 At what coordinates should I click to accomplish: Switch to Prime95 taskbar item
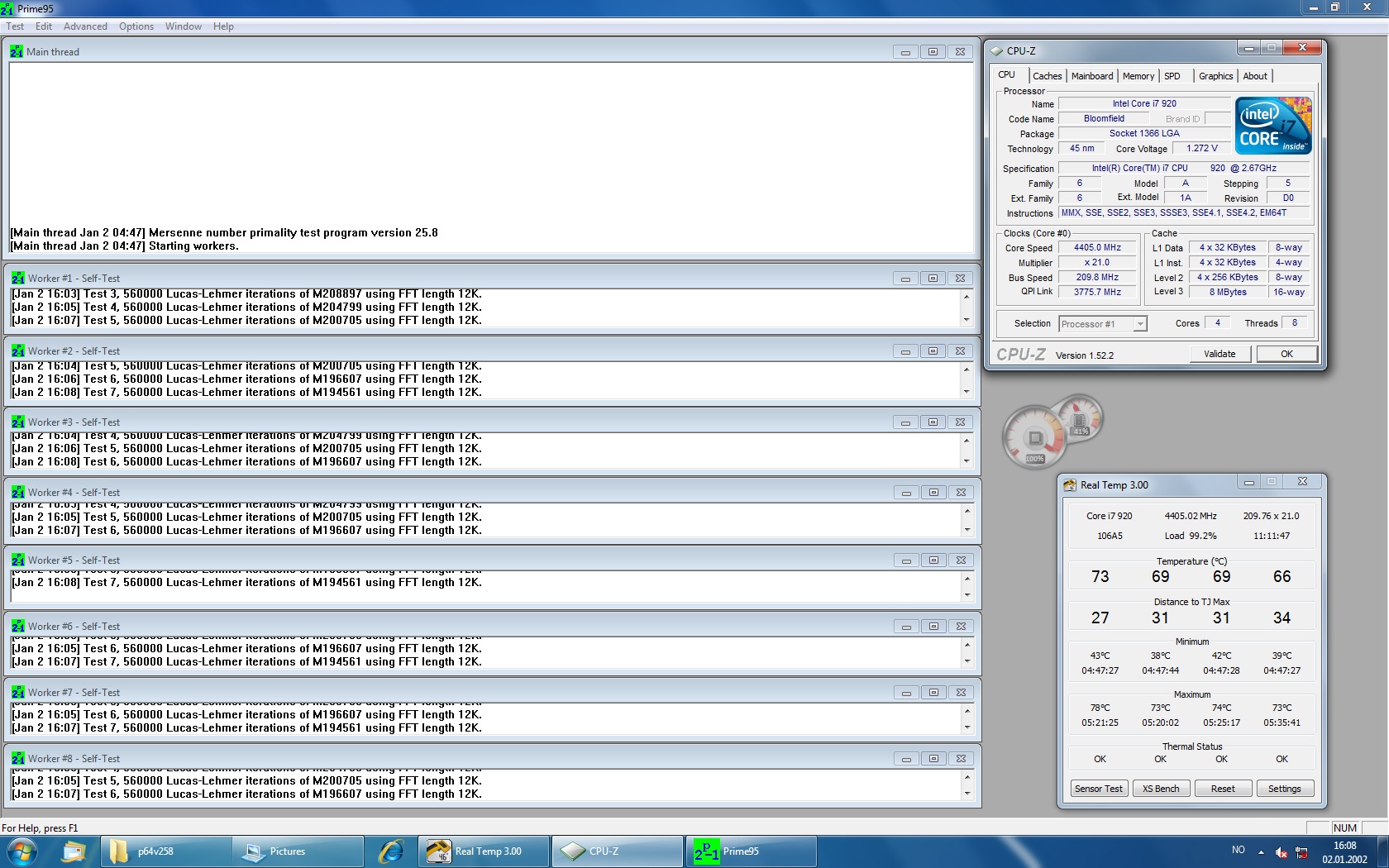(x=752, y=851)
